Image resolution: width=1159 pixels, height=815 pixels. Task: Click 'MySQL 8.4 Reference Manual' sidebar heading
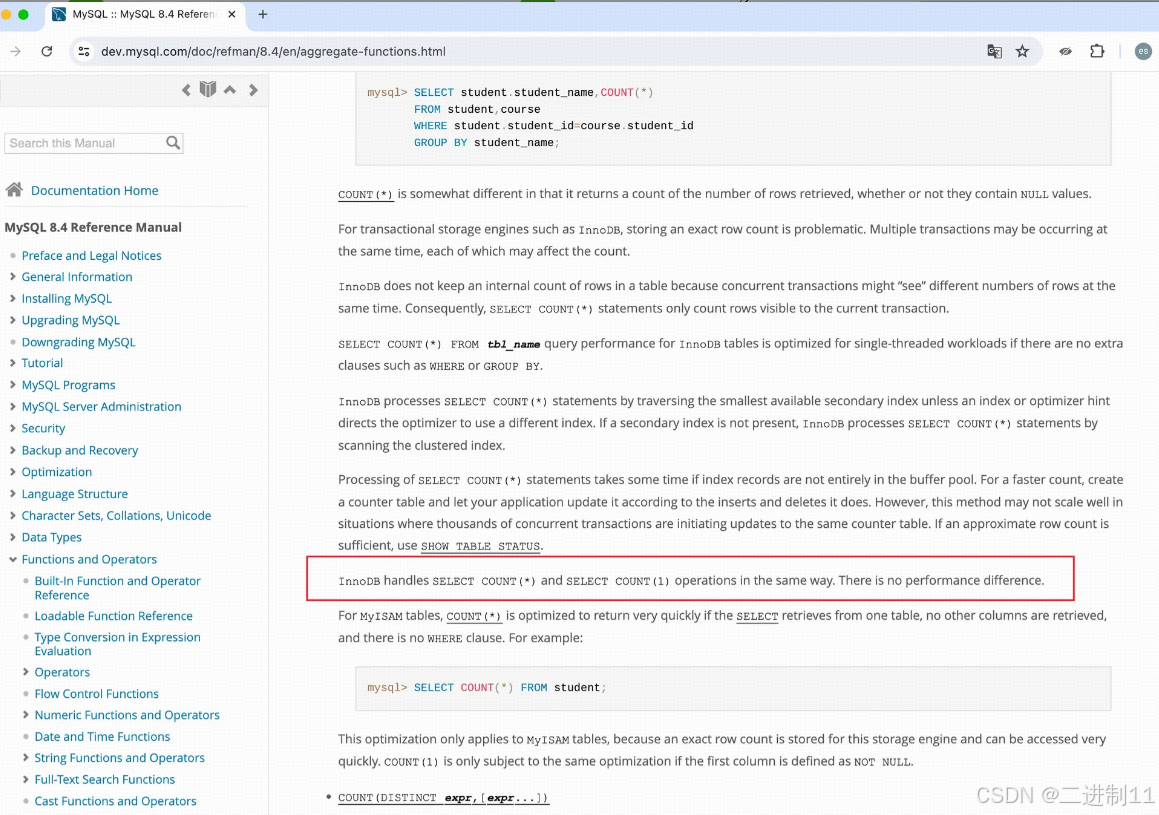[x=93, y=227]
